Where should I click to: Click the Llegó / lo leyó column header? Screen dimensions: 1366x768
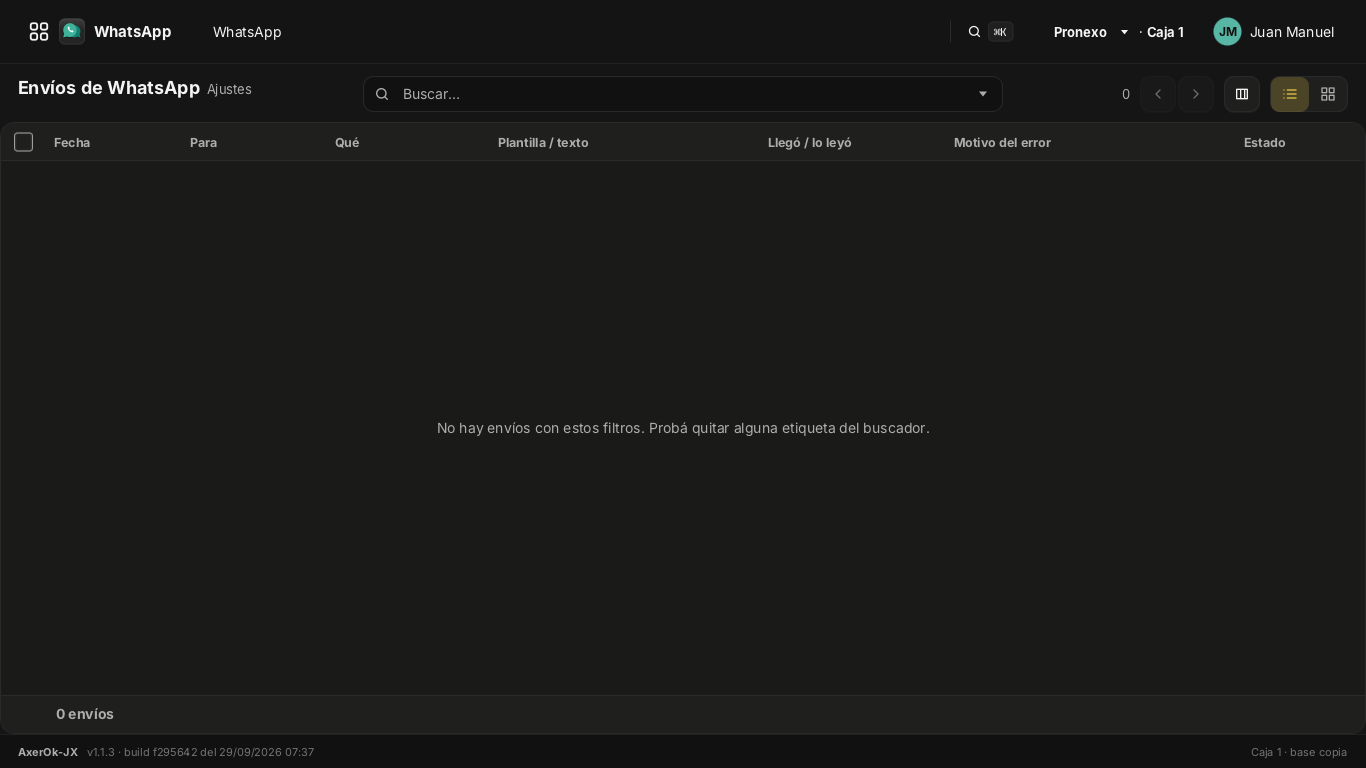[x=810, y=143]
